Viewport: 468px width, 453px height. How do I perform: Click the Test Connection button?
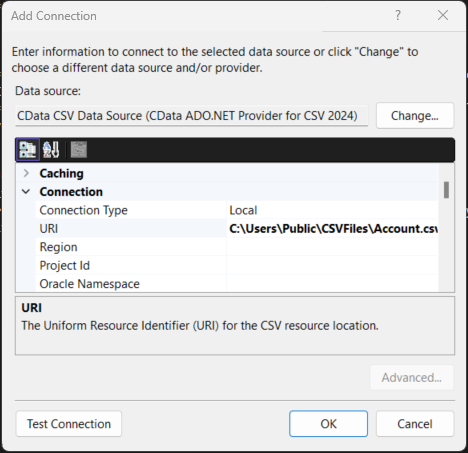pos(69,424)
